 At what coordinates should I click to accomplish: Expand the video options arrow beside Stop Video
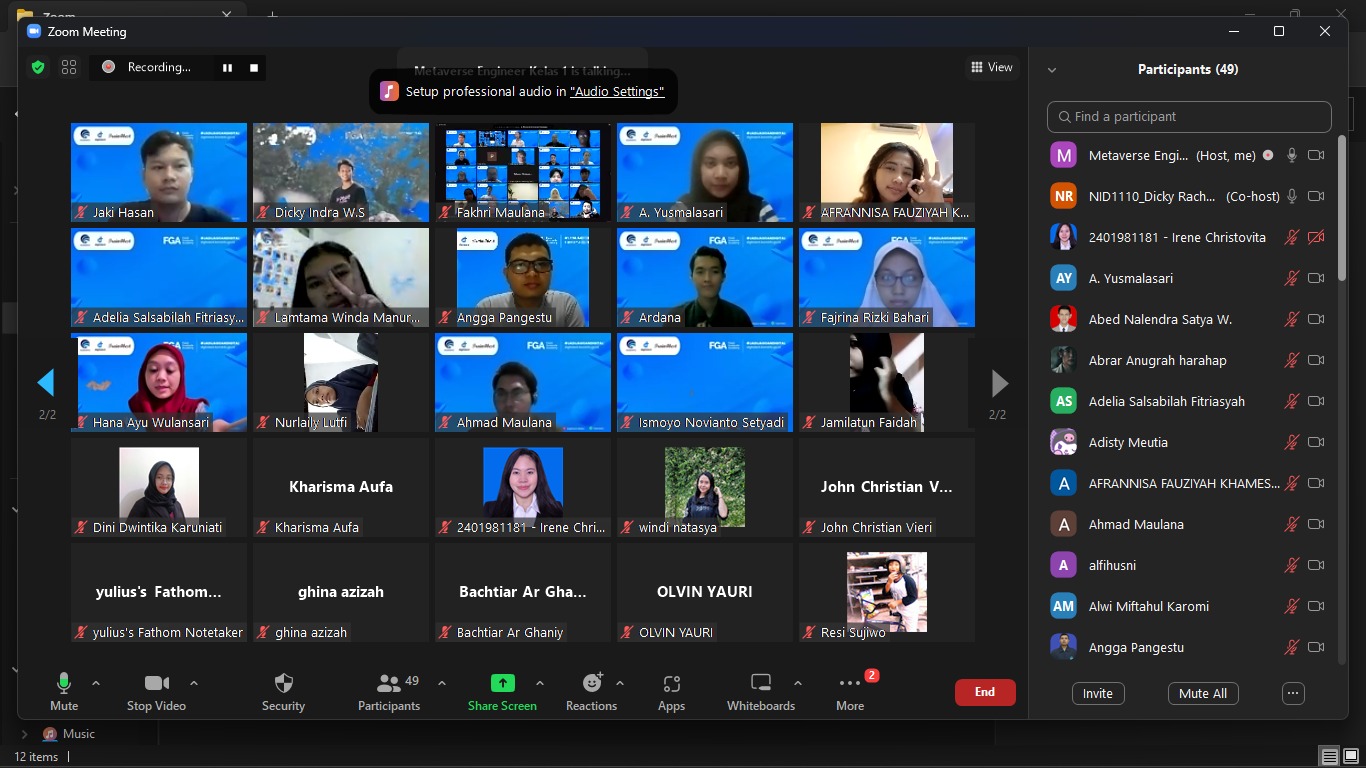click(194, 683)
